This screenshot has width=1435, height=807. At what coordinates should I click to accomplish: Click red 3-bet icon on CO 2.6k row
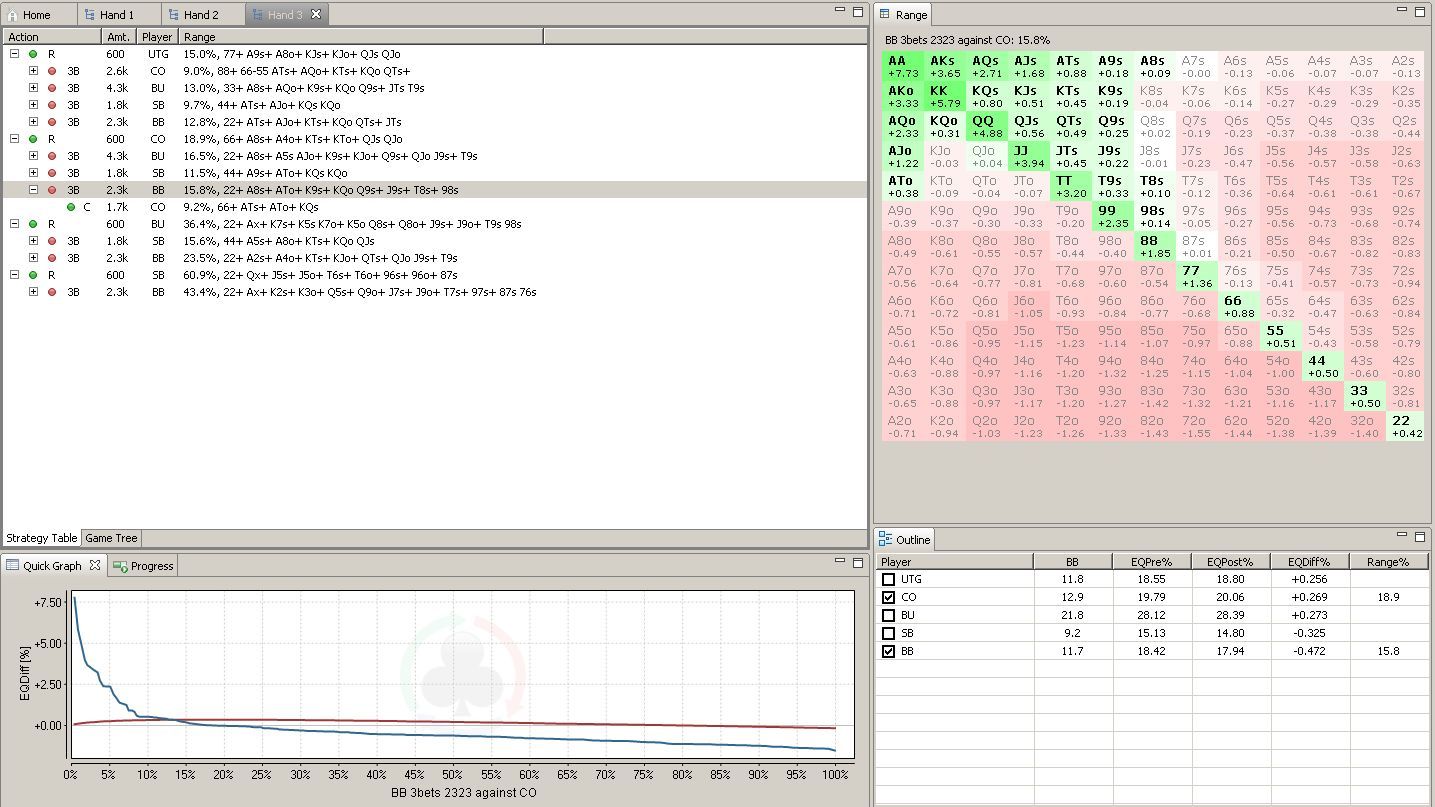click(x=52, y=71)
